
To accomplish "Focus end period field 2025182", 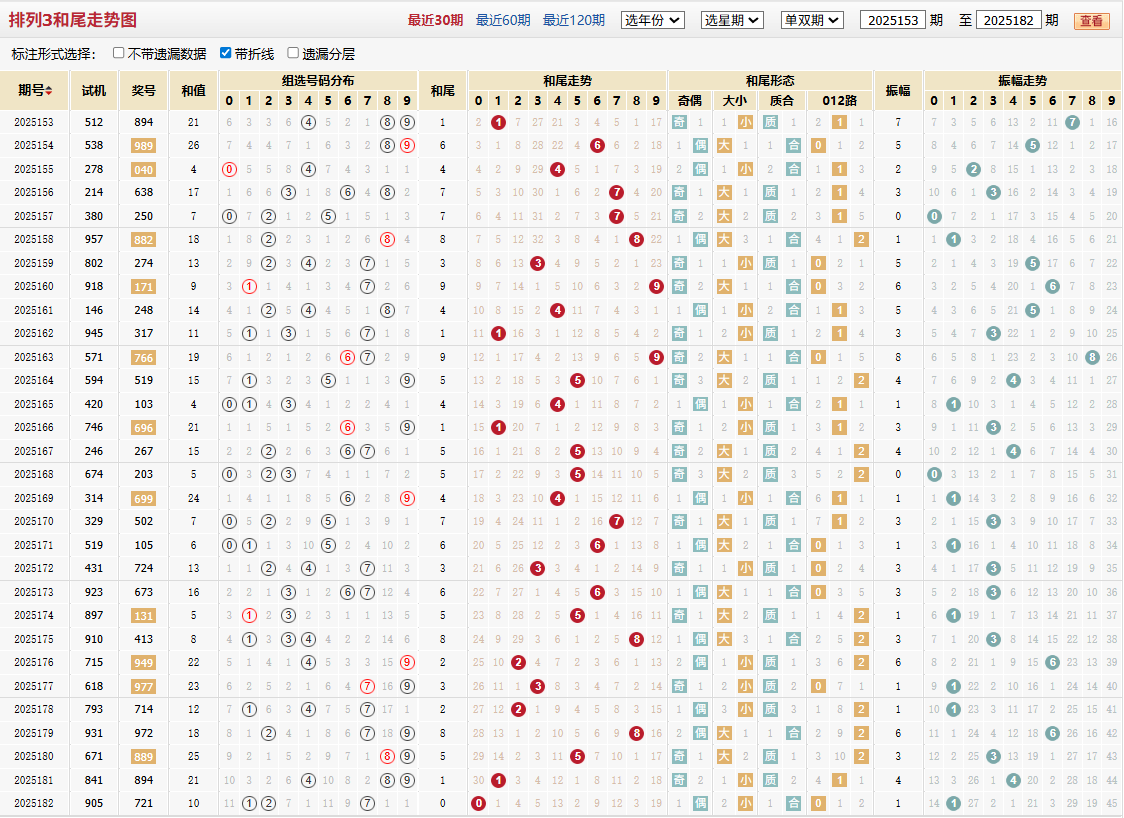I will click(1009, 20).
